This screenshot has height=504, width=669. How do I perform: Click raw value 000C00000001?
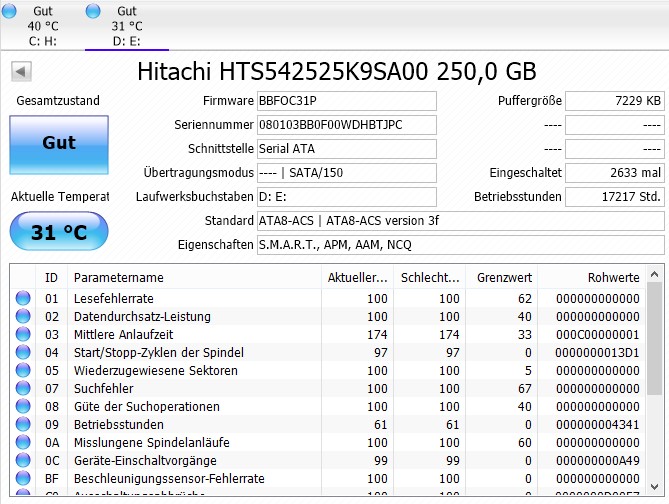coord(597,335)
